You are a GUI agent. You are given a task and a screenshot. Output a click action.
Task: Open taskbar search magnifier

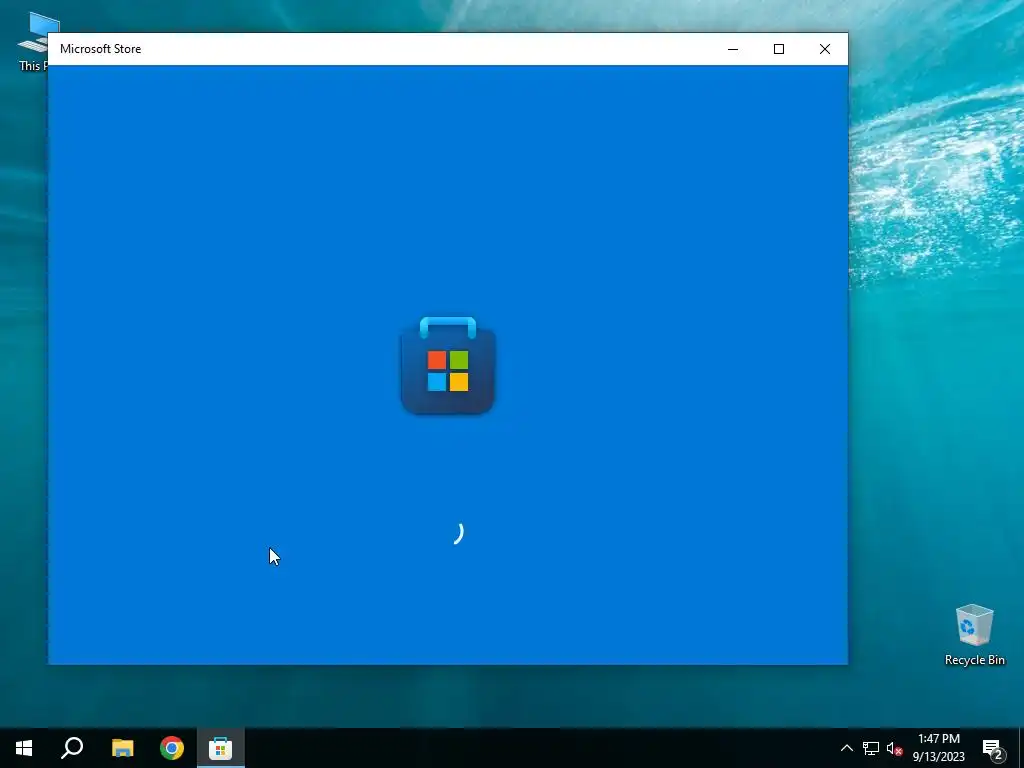pyautogui.click(x=72, y=748)
